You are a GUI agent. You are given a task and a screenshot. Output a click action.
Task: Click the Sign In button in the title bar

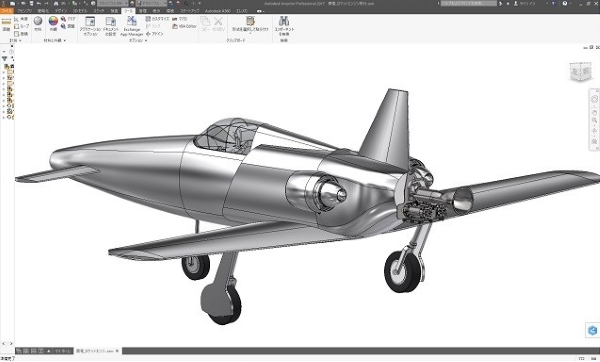527,3
